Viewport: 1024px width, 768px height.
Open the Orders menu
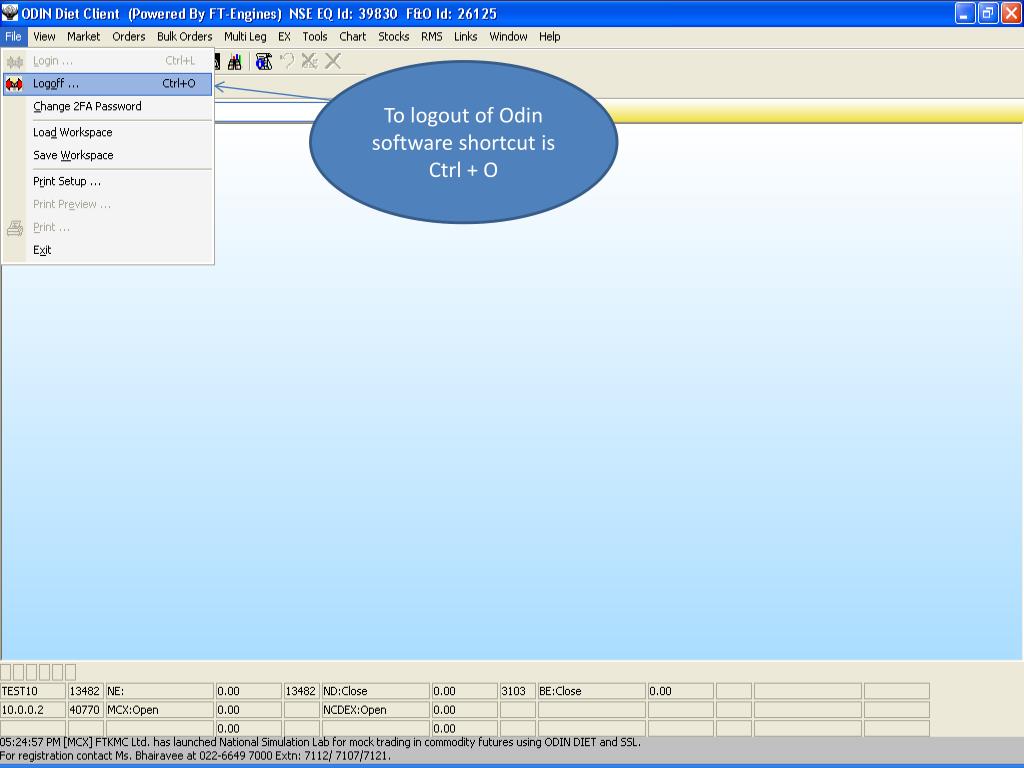point(129,37)
